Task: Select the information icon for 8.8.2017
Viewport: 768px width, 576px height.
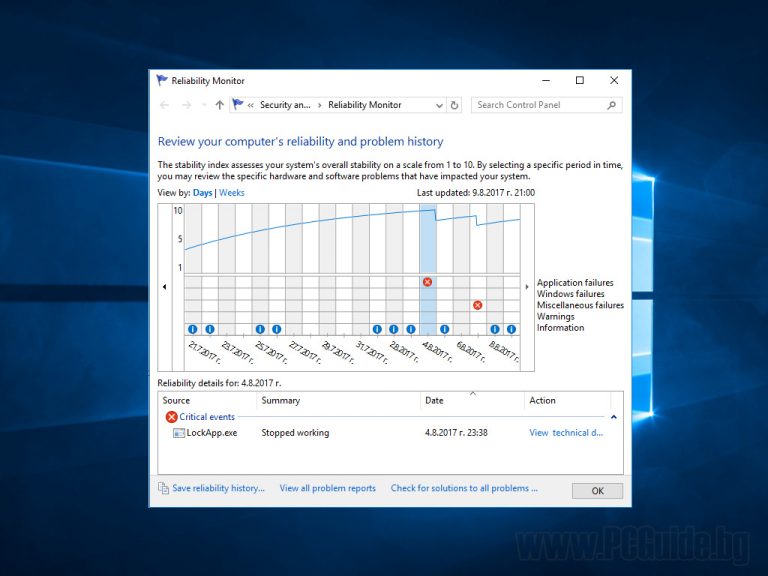Action: tap(495, 329)
